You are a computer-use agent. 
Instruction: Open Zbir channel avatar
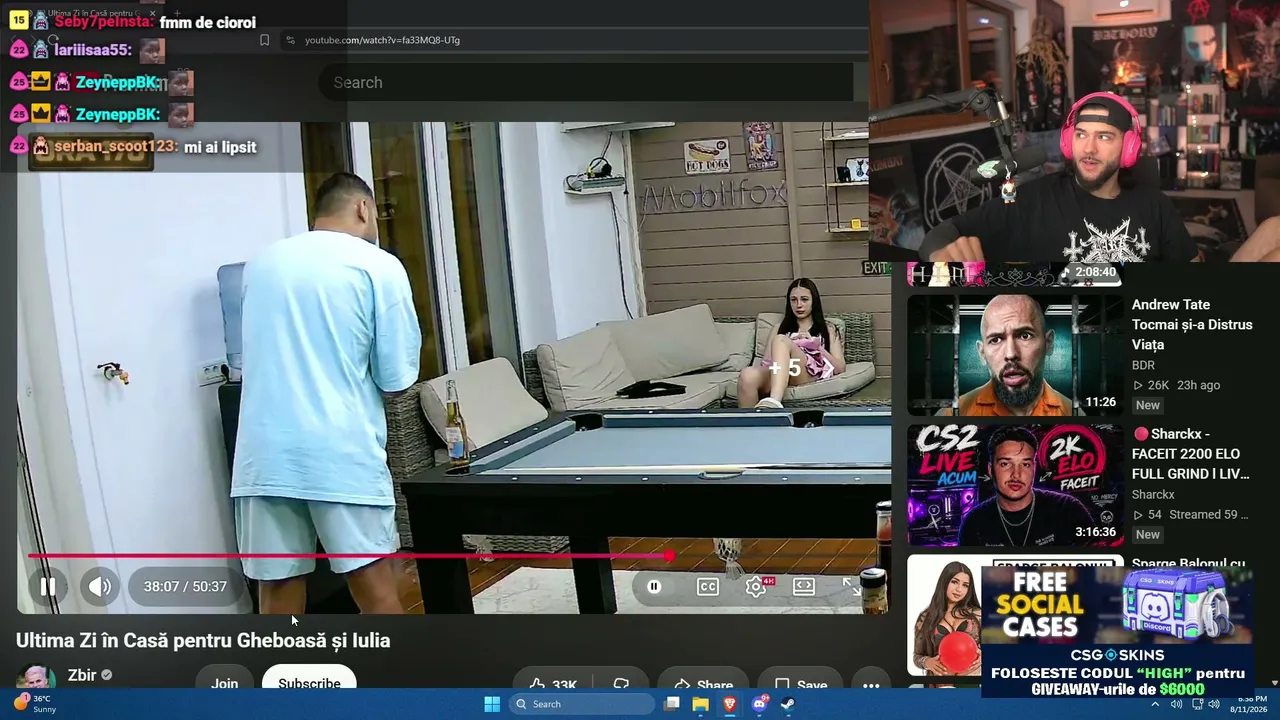tap(35, 677)
